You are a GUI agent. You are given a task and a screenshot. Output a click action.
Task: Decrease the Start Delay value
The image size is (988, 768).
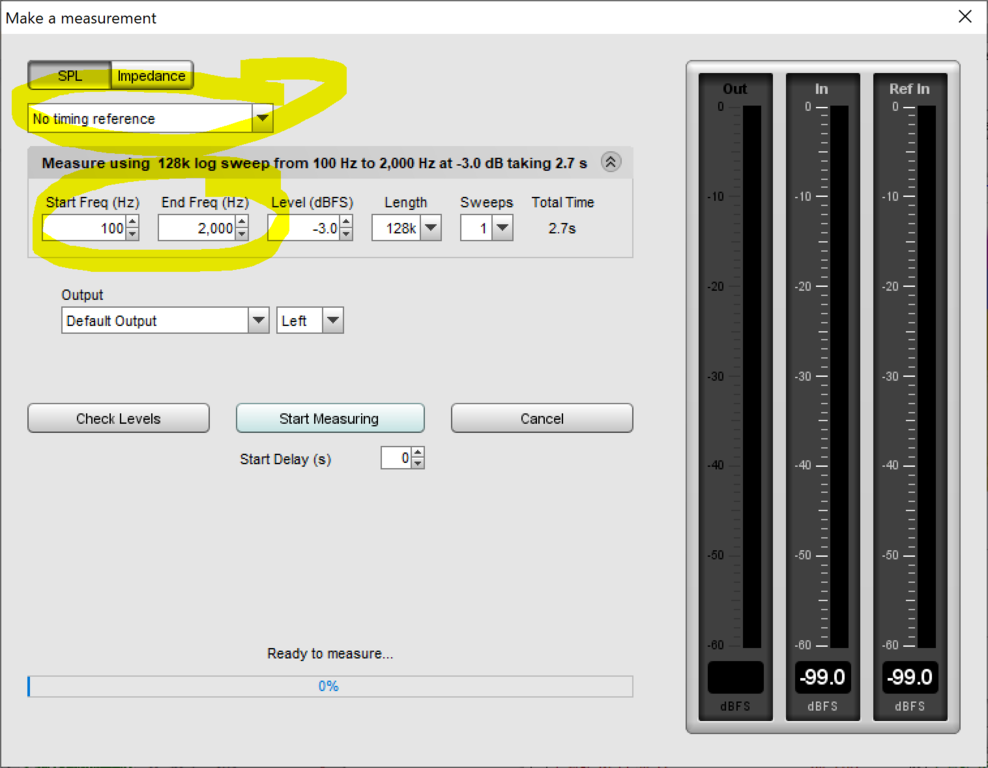(x=418, y=464)
